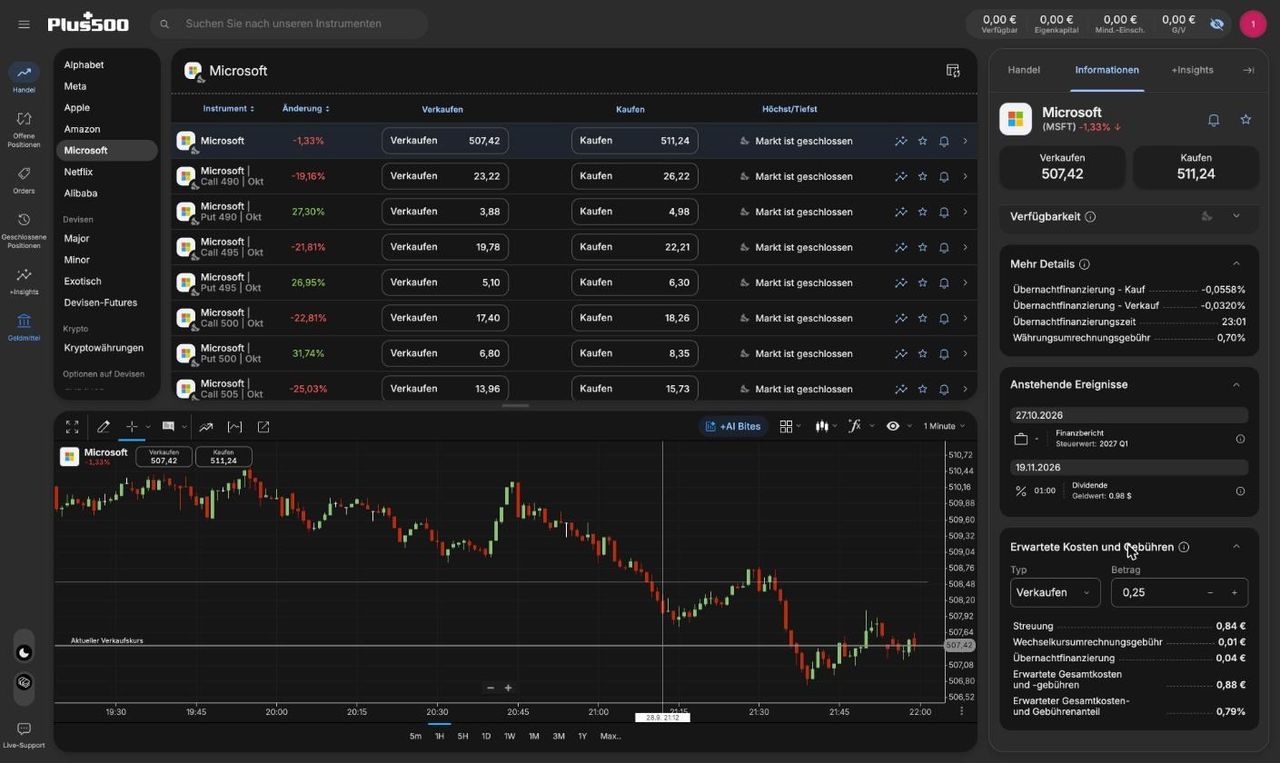
Task: Open Offene Positionen in the left sidebar
Action: [24, 129]
